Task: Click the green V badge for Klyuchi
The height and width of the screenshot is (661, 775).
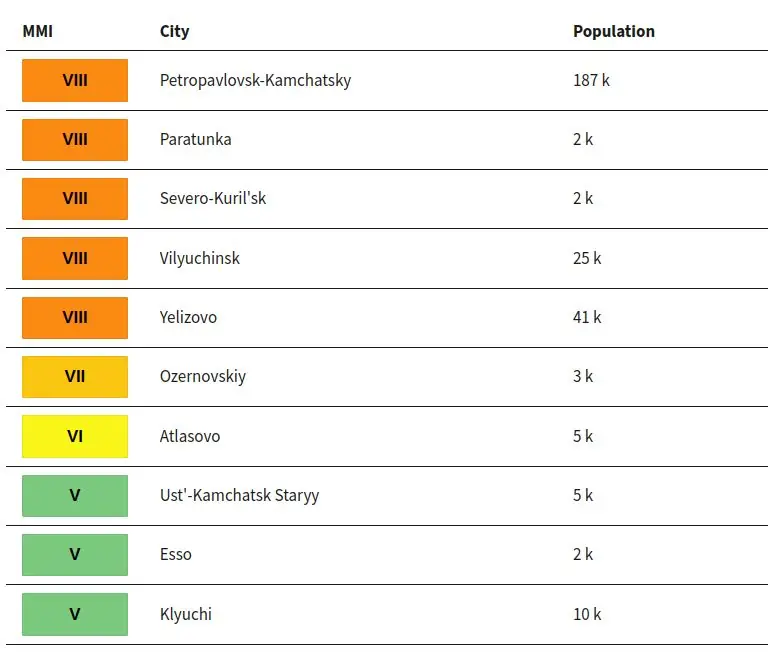Action: (x=75, y=614)
